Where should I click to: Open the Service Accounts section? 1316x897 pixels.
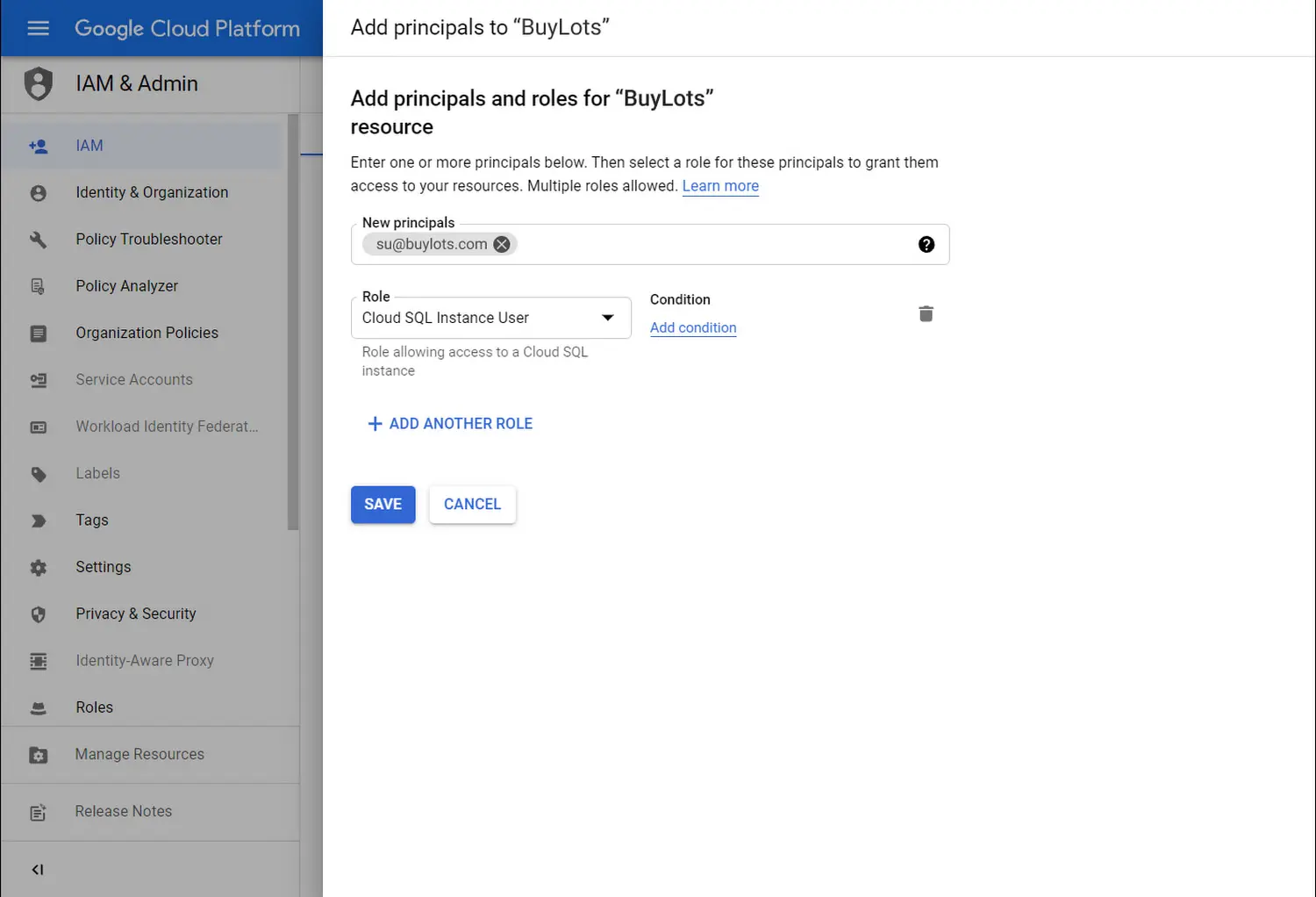tap(133, 379)
